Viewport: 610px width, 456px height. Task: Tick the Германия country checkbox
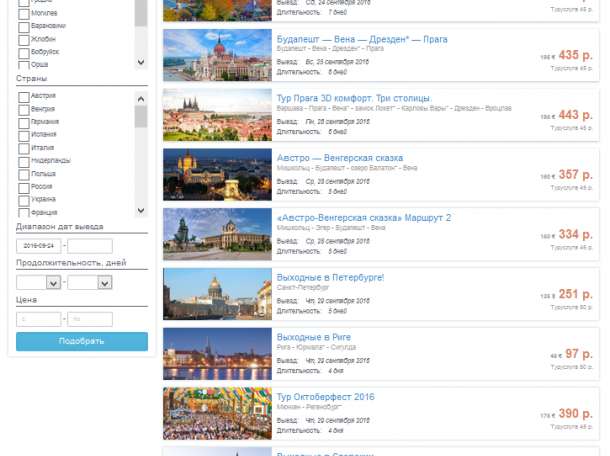pyautogui.click(x=24, y=123)
